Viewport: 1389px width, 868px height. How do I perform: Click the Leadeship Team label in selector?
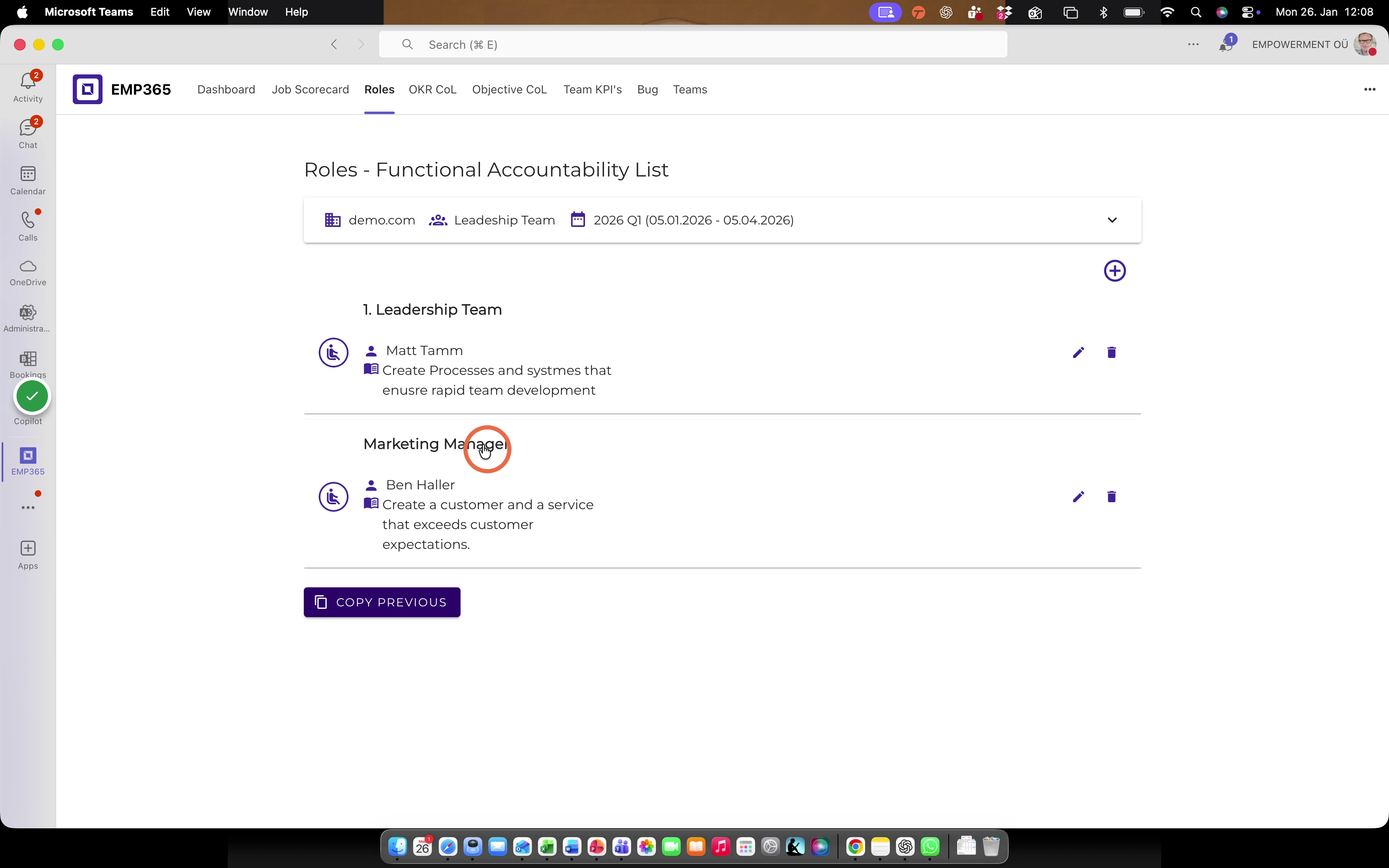(x=504, y=220)
